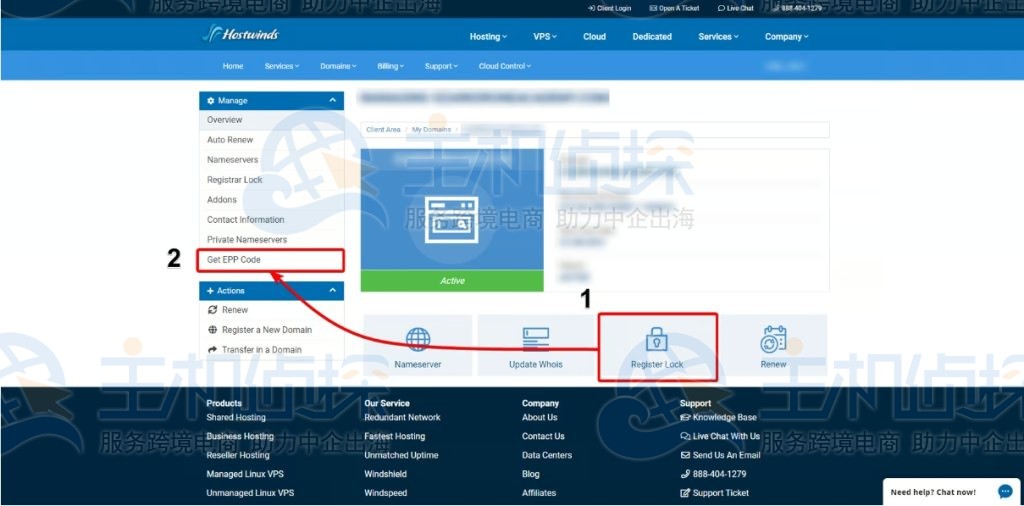
Task: Click the gear icon in Manage header
Action: [x=210, y=101]
